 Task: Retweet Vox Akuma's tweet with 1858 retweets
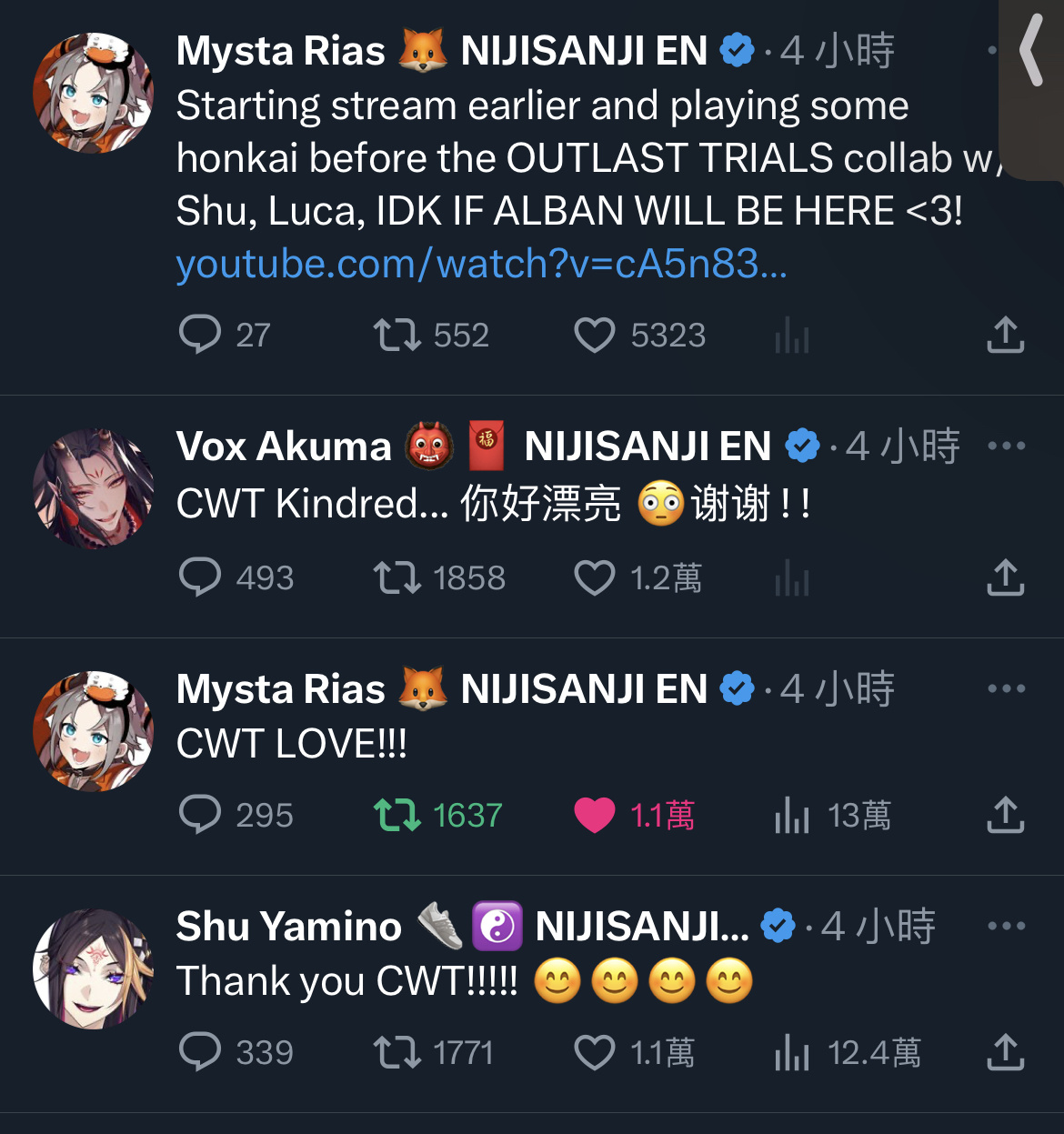point(439,577)
